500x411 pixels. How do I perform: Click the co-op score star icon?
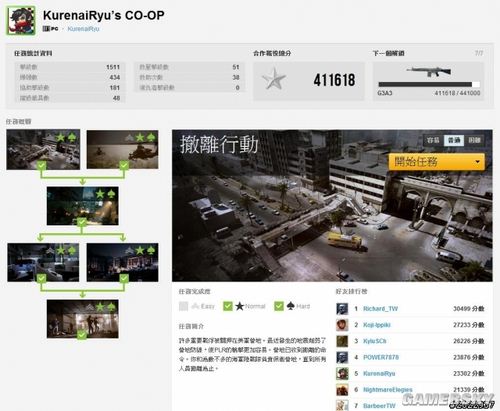(274, 79)
